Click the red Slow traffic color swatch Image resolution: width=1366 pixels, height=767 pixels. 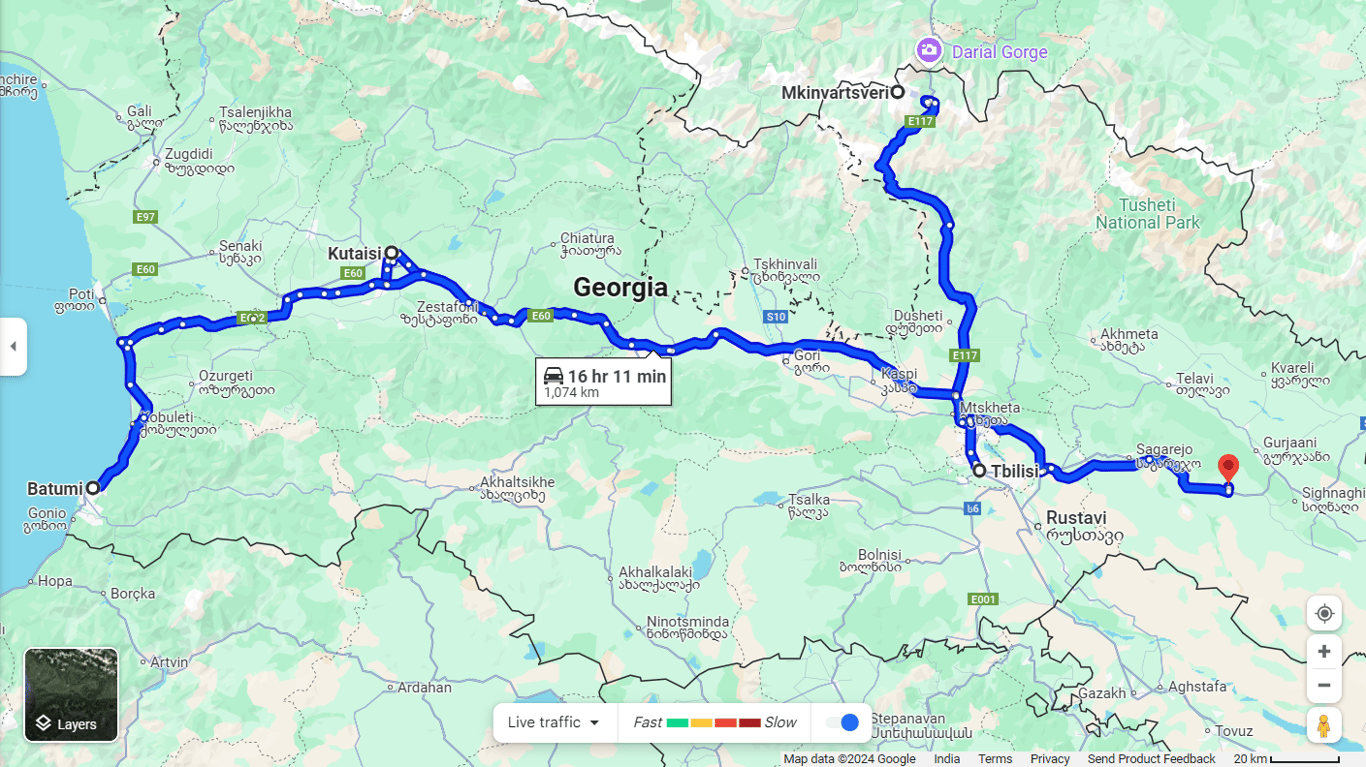(750, 723)
